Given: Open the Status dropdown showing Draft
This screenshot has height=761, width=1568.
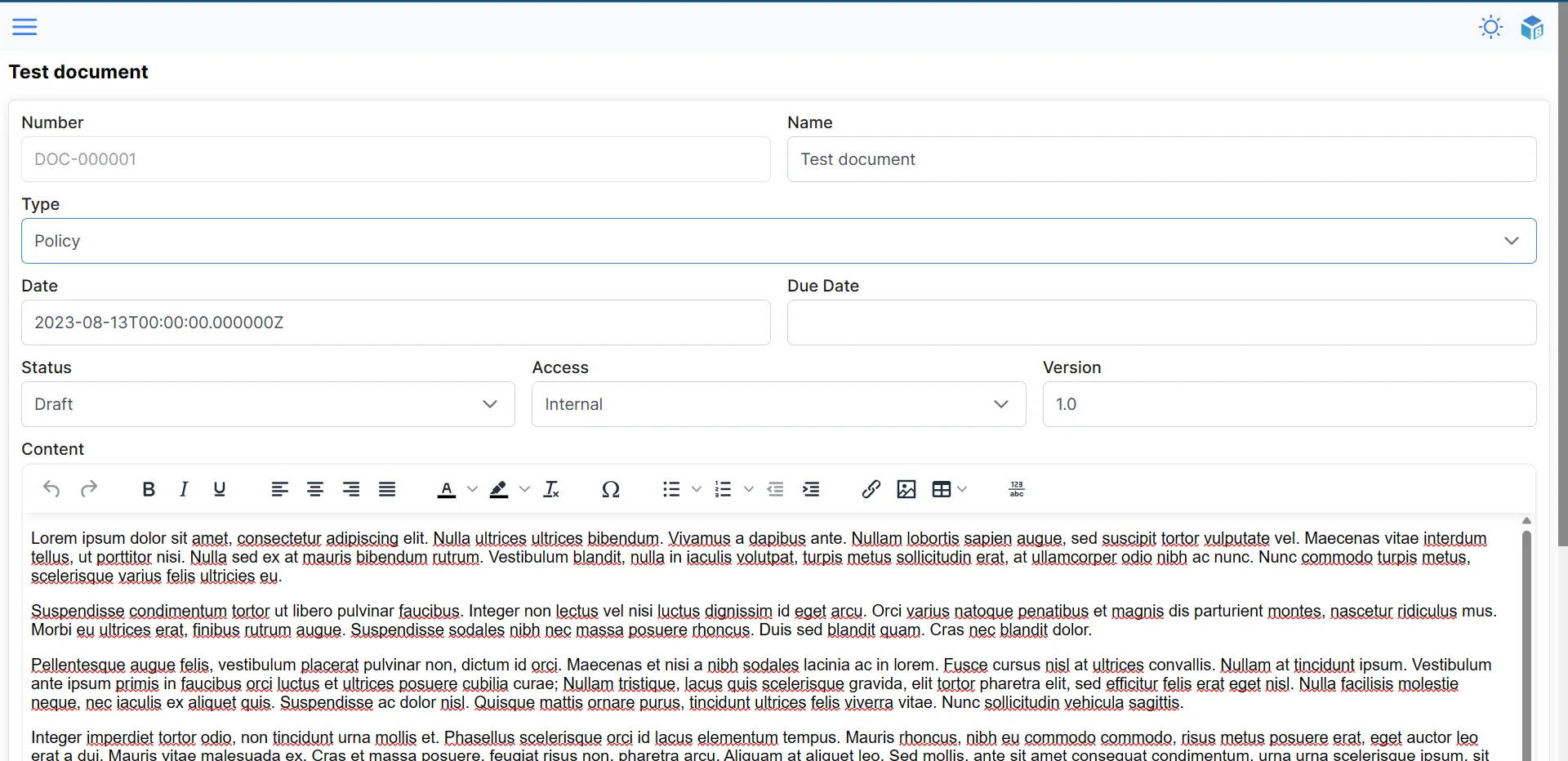Looking at the screenshot, I should [268, 404].
